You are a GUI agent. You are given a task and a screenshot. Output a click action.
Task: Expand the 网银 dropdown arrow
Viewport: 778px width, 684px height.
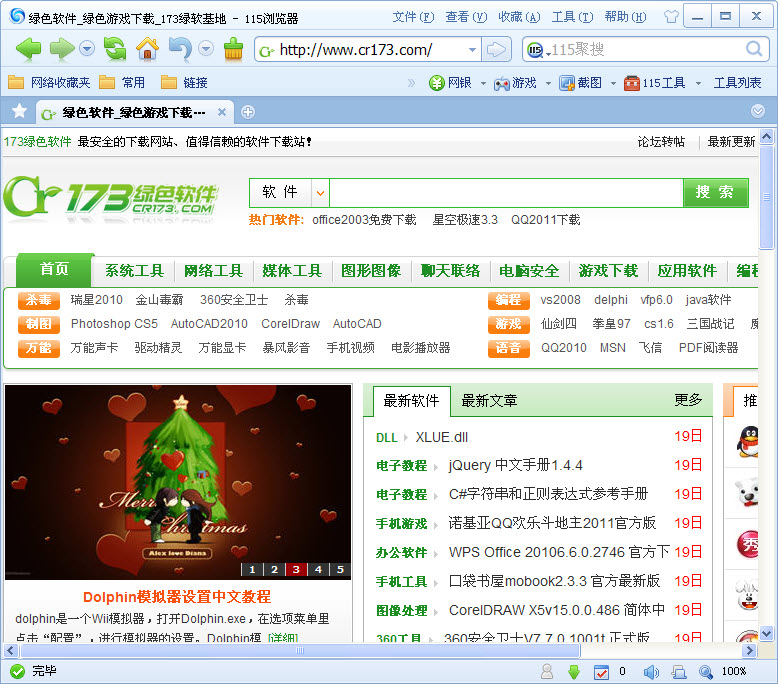tap(483, 83)
